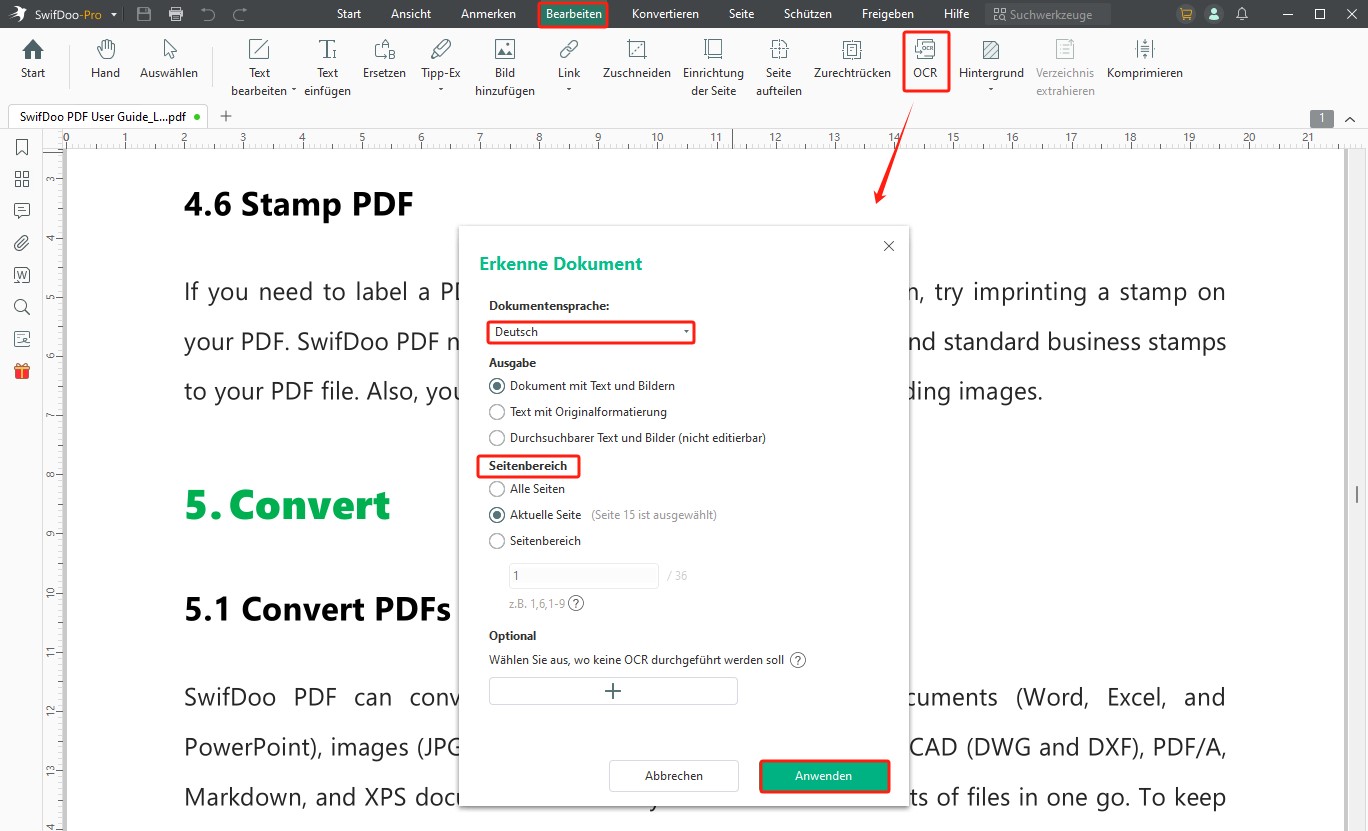This screenshot has width=1368, height=831.
Task: Select Text mit Originalformatierung option
Action: point(578,412)
